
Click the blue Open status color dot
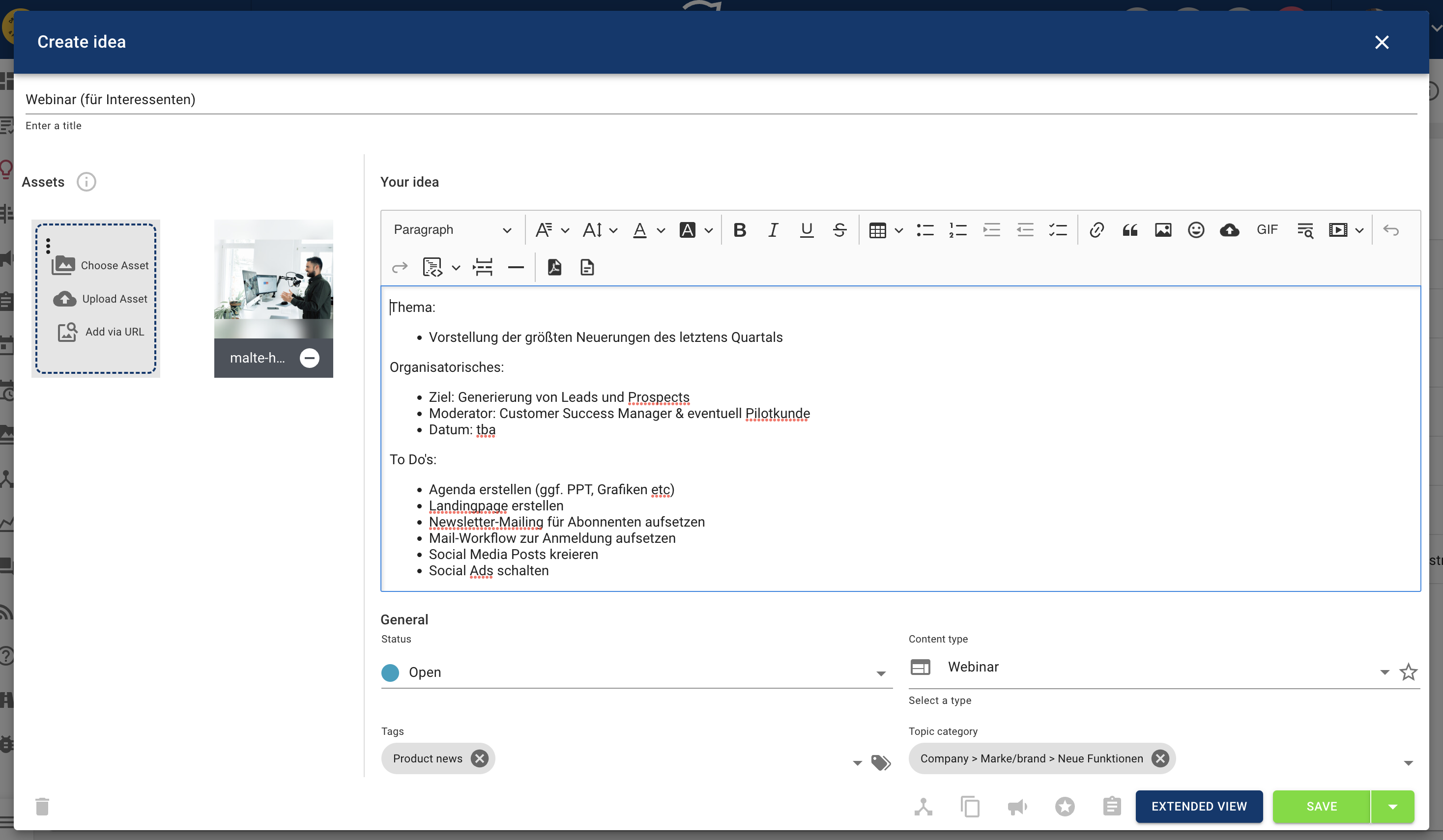pyautogui.click(x=390, y=672)
